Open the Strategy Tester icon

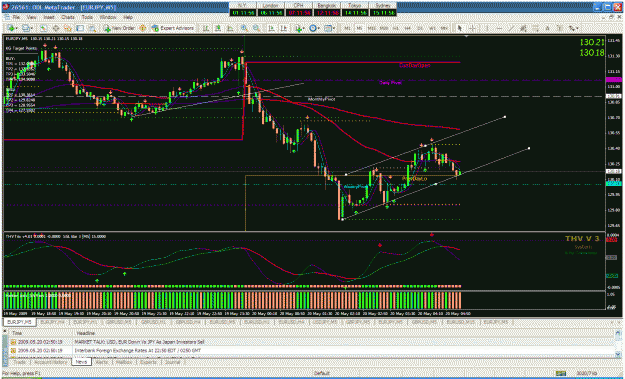(92, 28)
